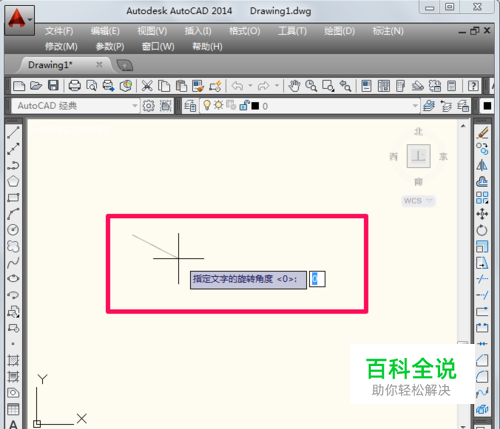Open the 工具(T) menu
This screenshot has width=500, height=429.
[292, 31]
